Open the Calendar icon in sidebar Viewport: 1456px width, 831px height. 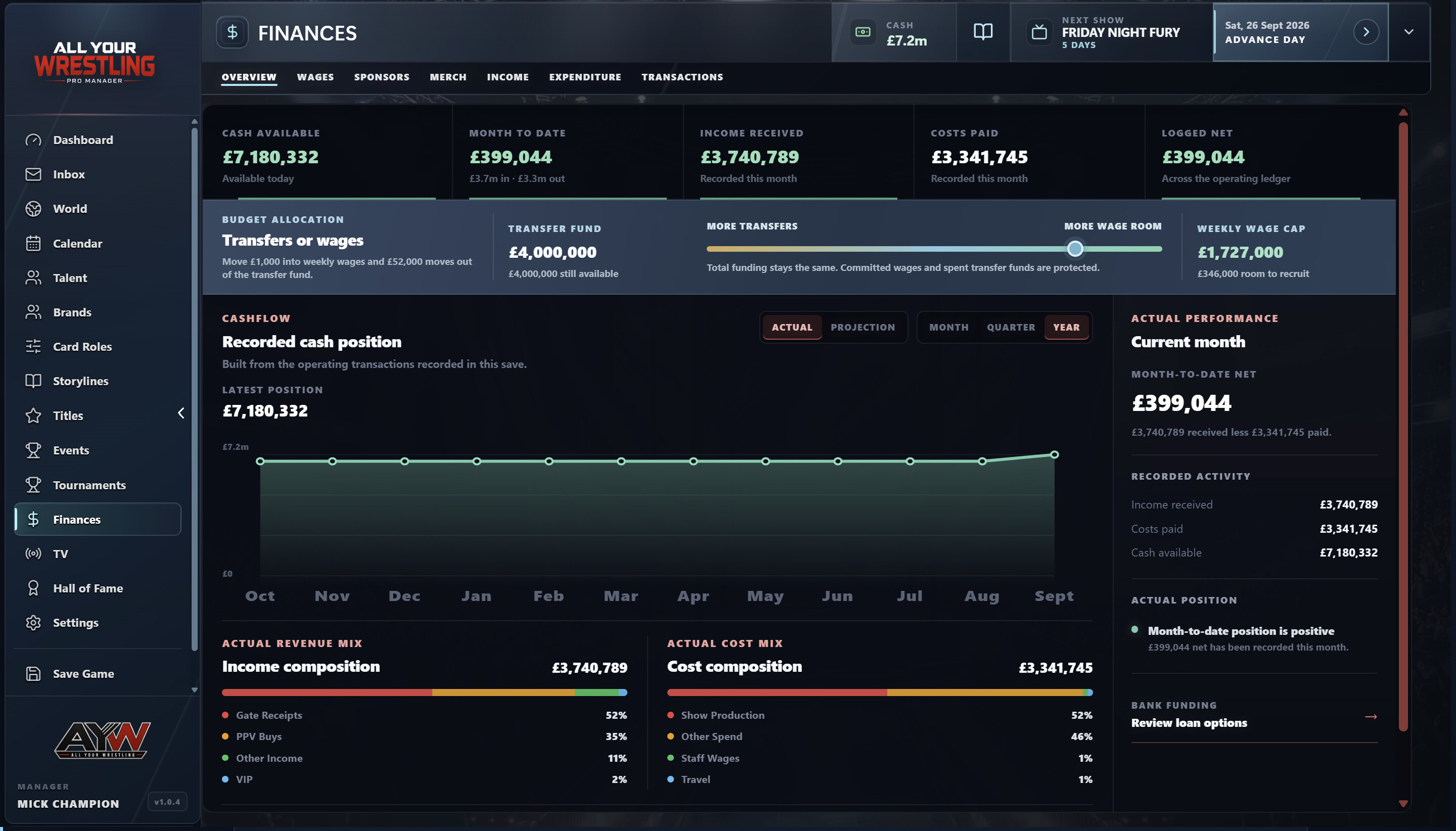[x=33, y=243]
